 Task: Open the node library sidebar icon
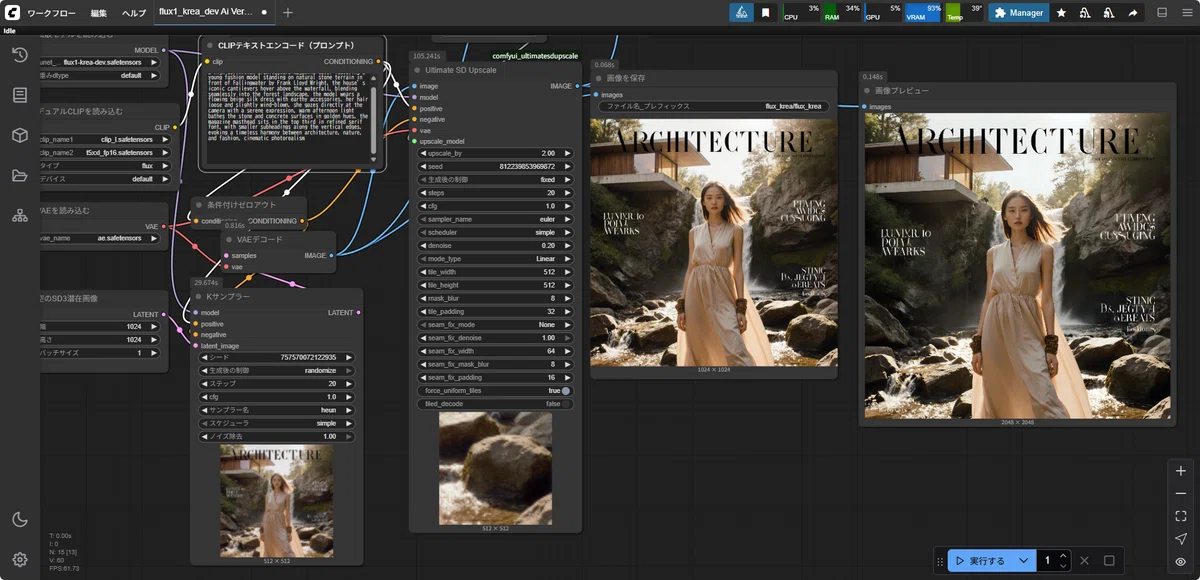coord(20,95)
